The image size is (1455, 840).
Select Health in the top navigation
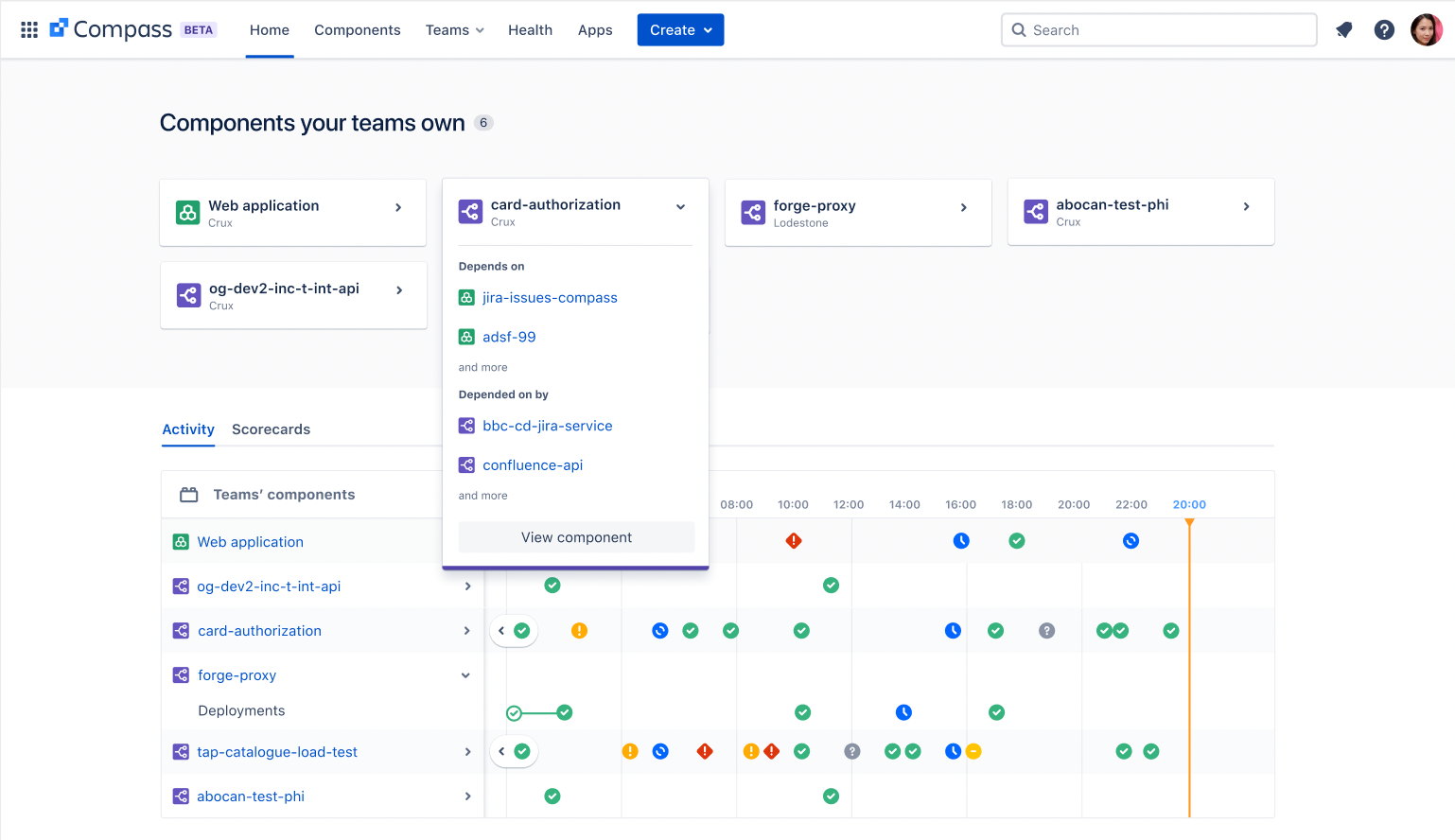coord(530,29)
